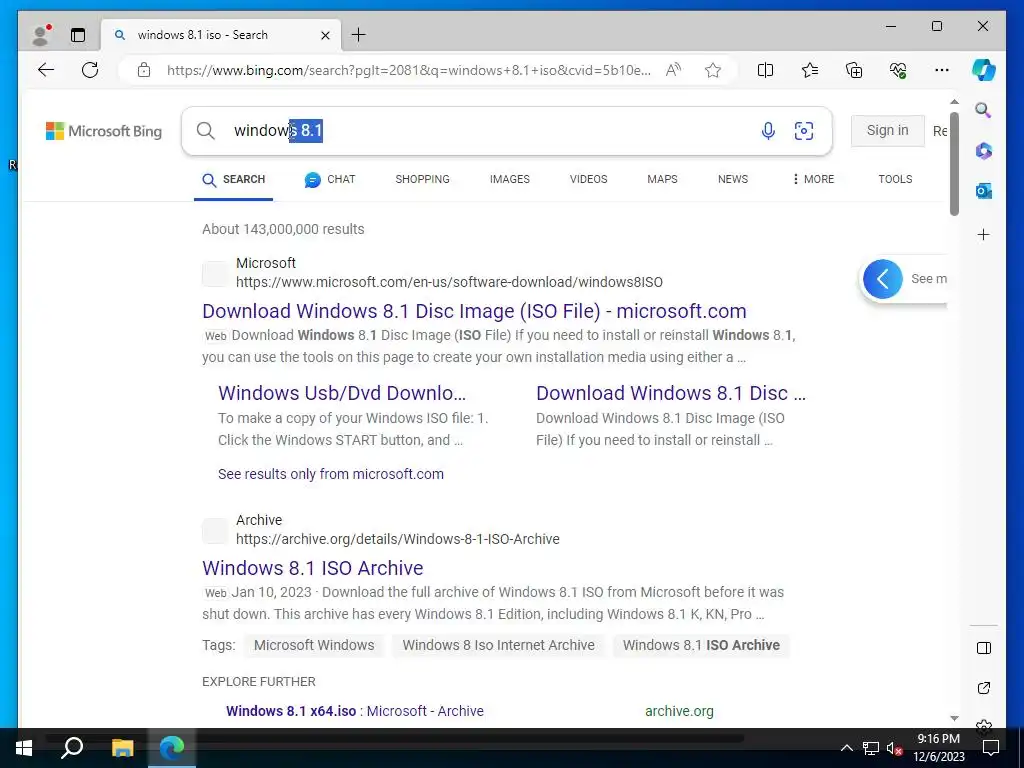Screen dimensions: 1024x768
Task: Open the muted volume tray icon
Action: pos(894,748)
